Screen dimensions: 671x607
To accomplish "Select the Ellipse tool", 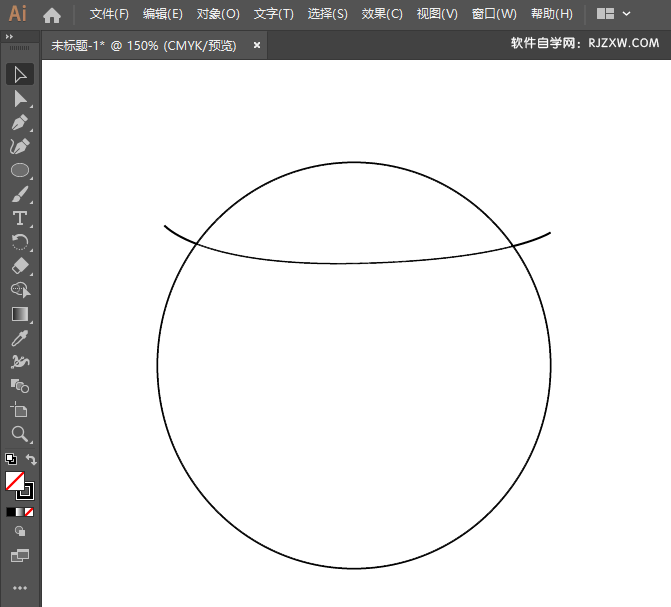I will 19,170.
